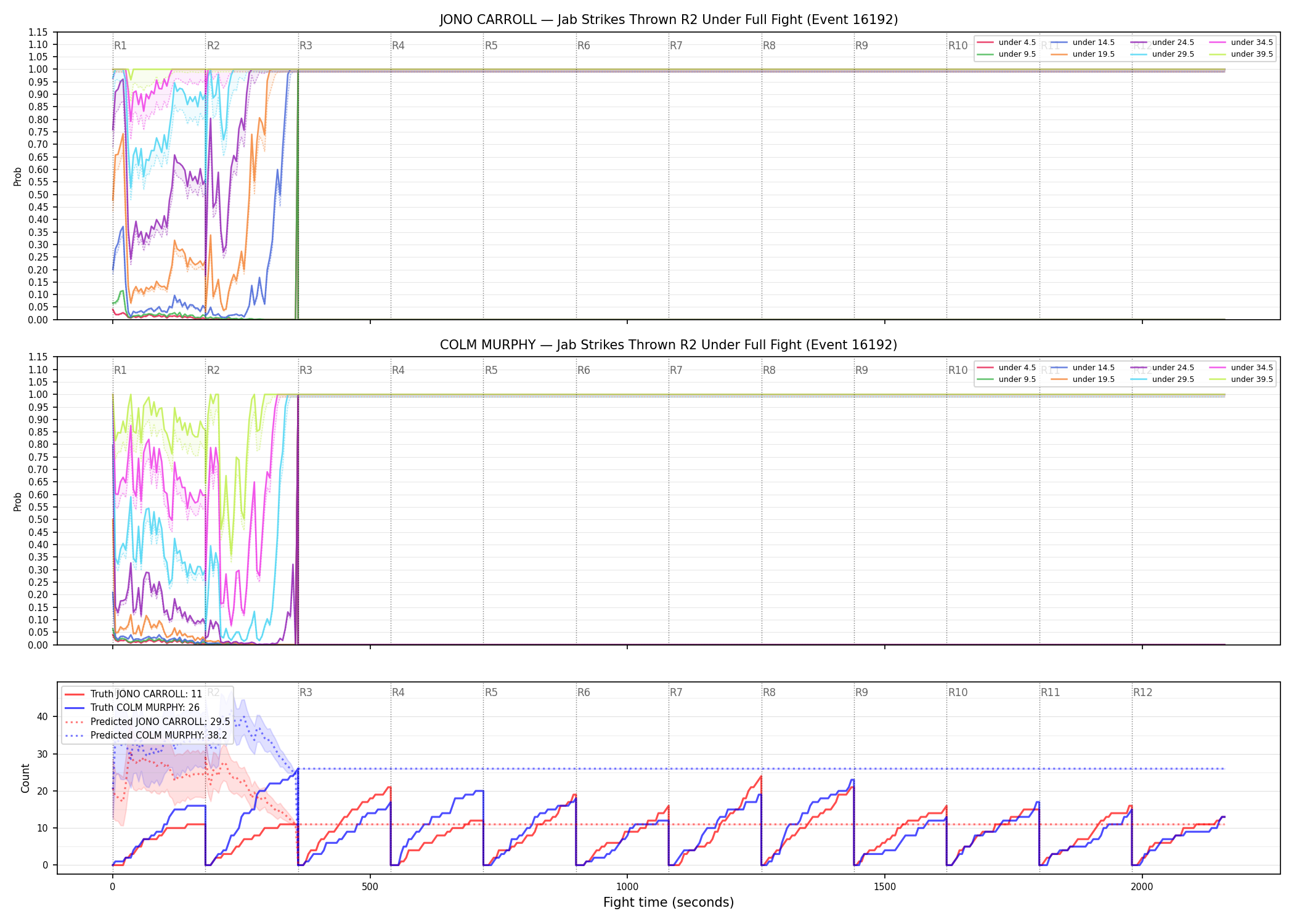
Task: Click R12 round marker in bottom chart
Action: [x=1142, y=692]
